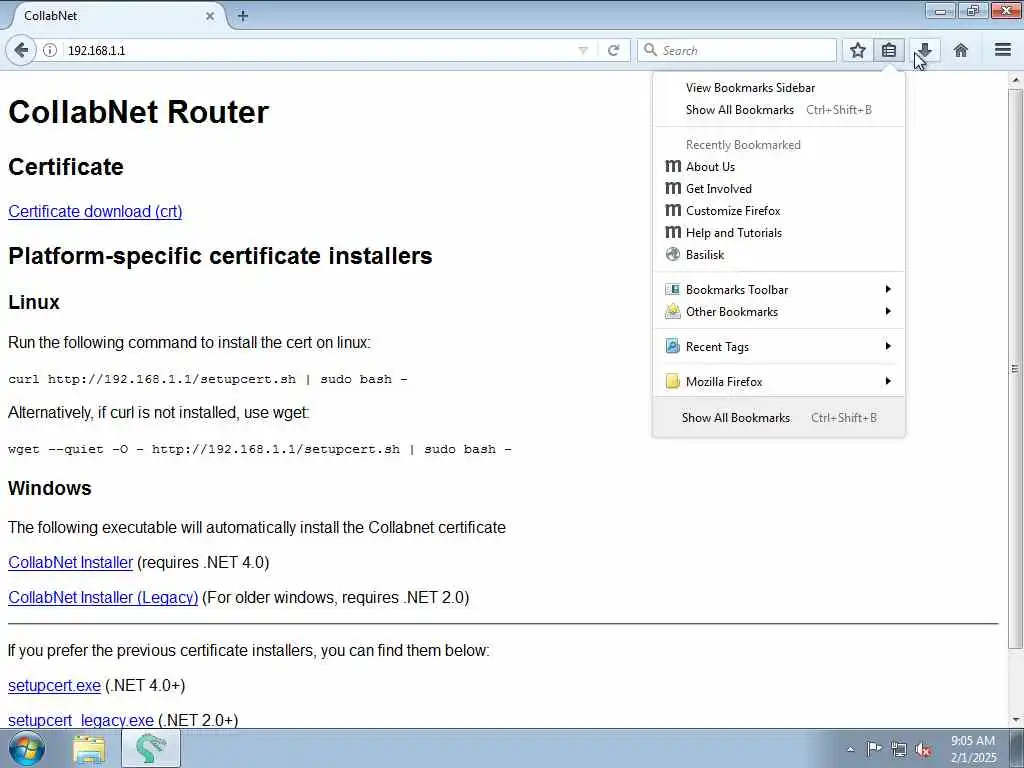The image size is (1024, 768).
Task: Click scrollbar down arrow
Action: pos(1015,720)
